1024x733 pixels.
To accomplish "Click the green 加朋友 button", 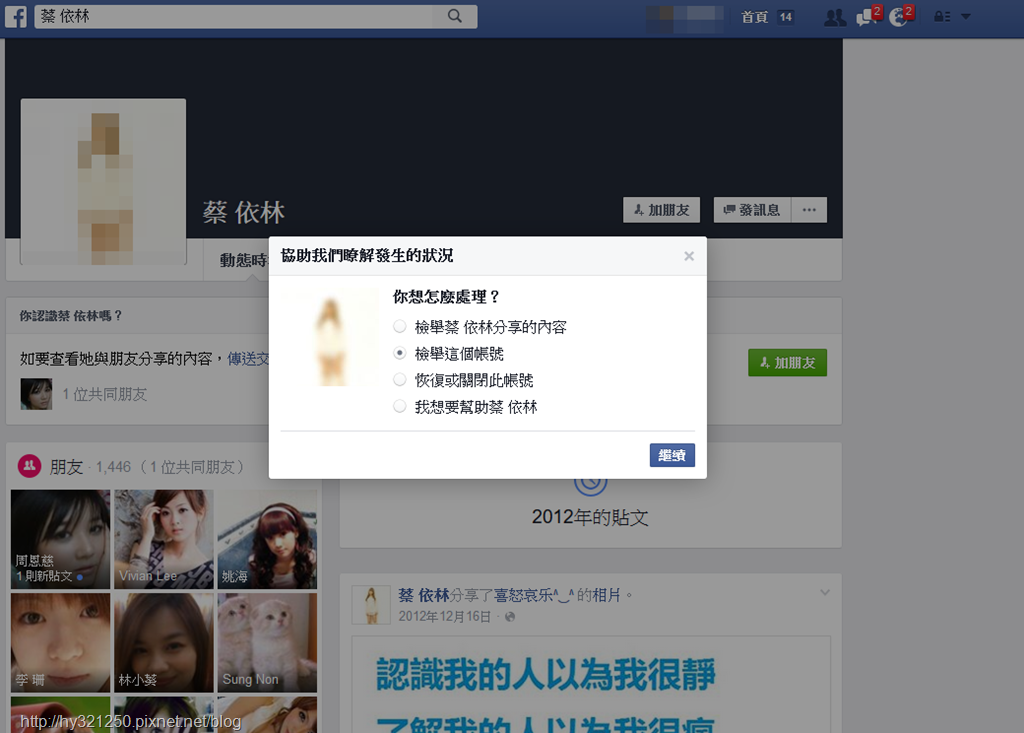I will click(788, 363).
